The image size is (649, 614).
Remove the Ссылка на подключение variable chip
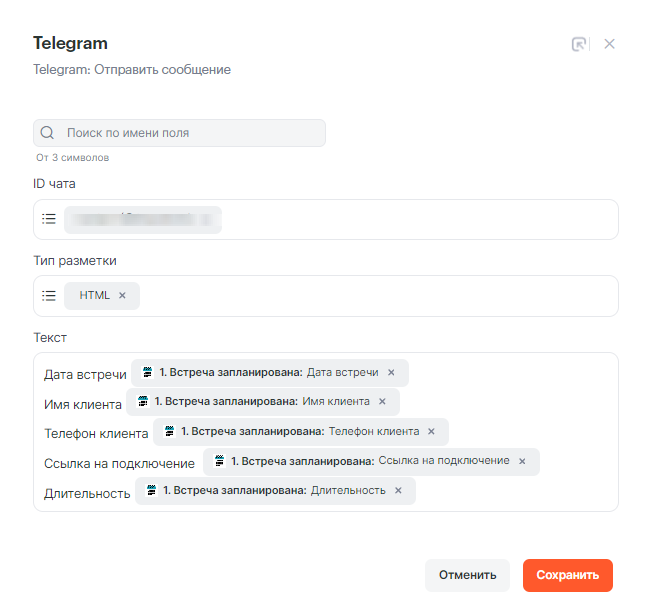522,462
